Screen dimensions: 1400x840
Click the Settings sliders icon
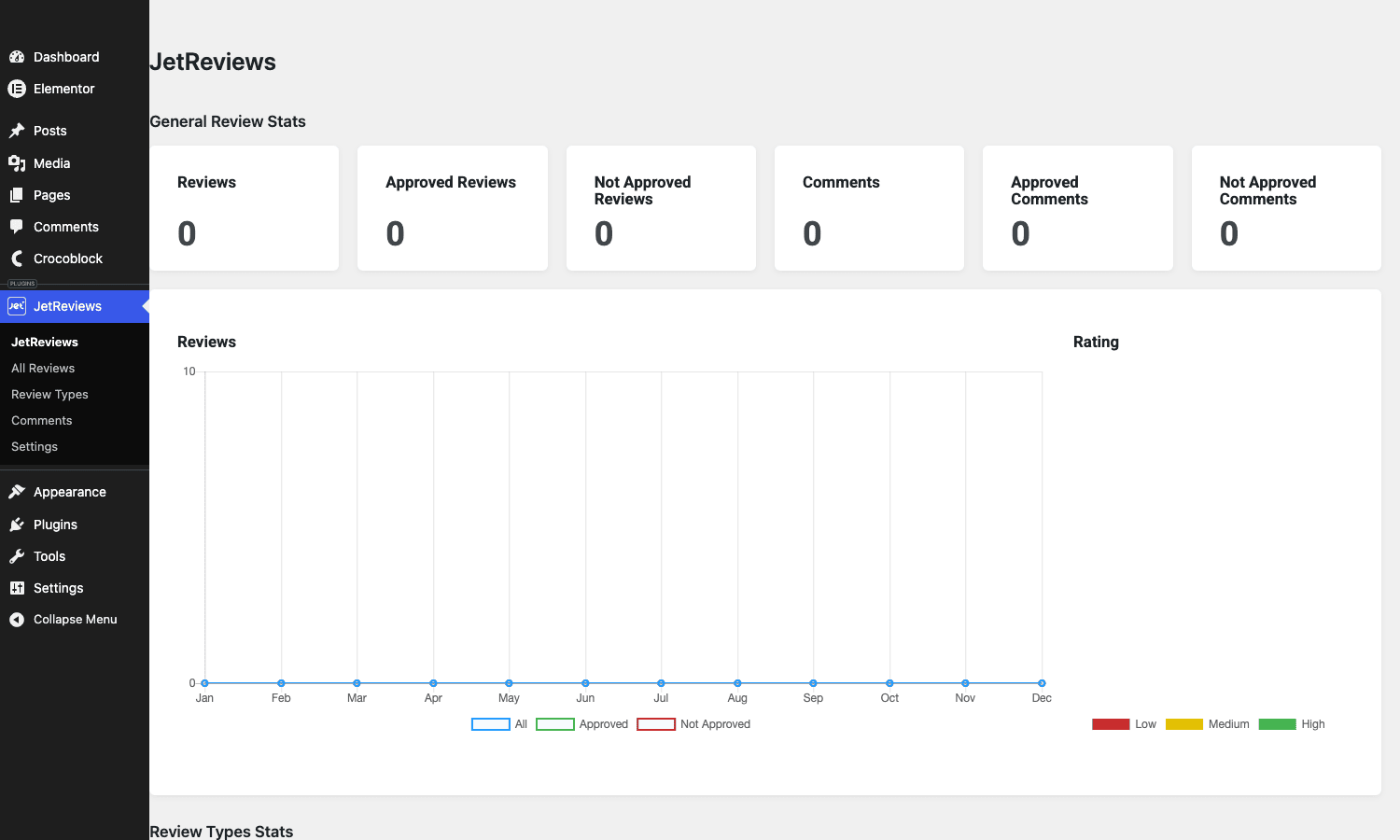[17, 588]
